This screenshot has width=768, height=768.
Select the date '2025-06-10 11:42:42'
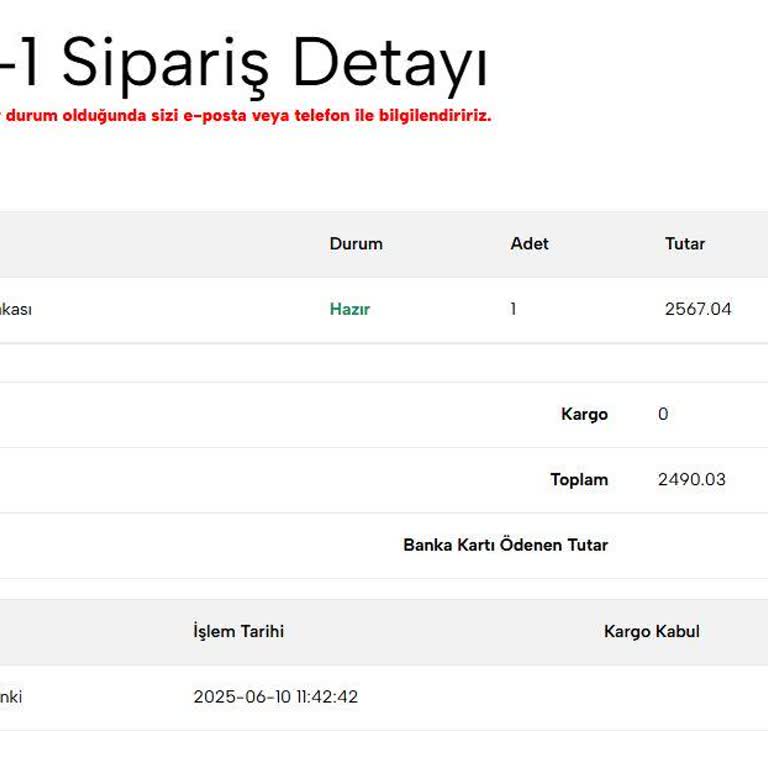coord(275,696)
